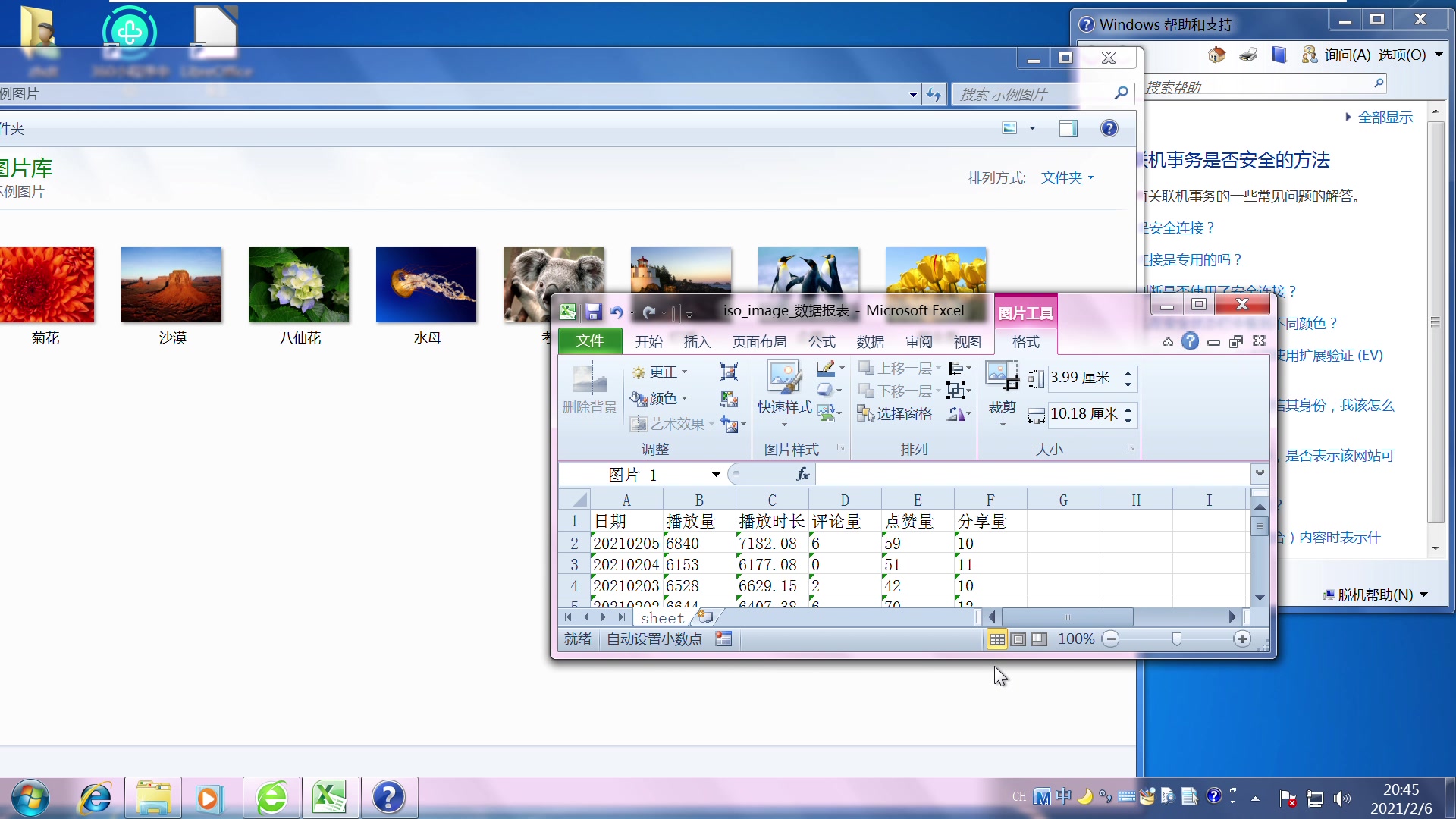1456x819 pixels.
Task: Expand the 大小 (Size) group launcher
Action: tap(1130, 449)
